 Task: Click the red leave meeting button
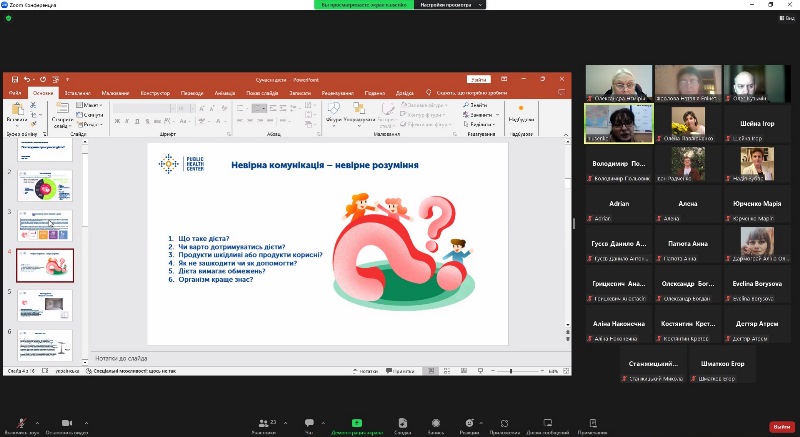point(780,425)
